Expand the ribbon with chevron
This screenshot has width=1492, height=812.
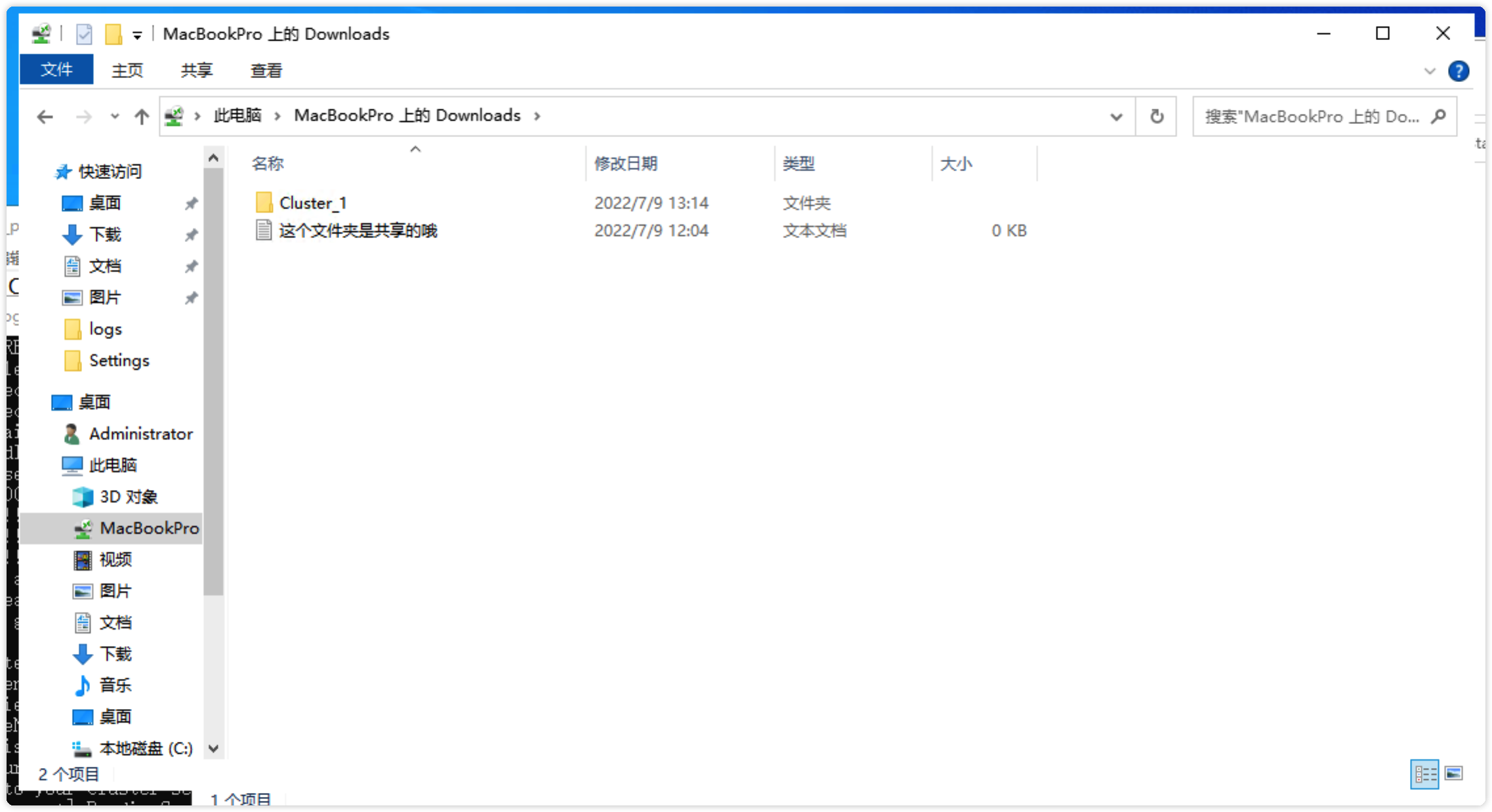[1430, 71]
